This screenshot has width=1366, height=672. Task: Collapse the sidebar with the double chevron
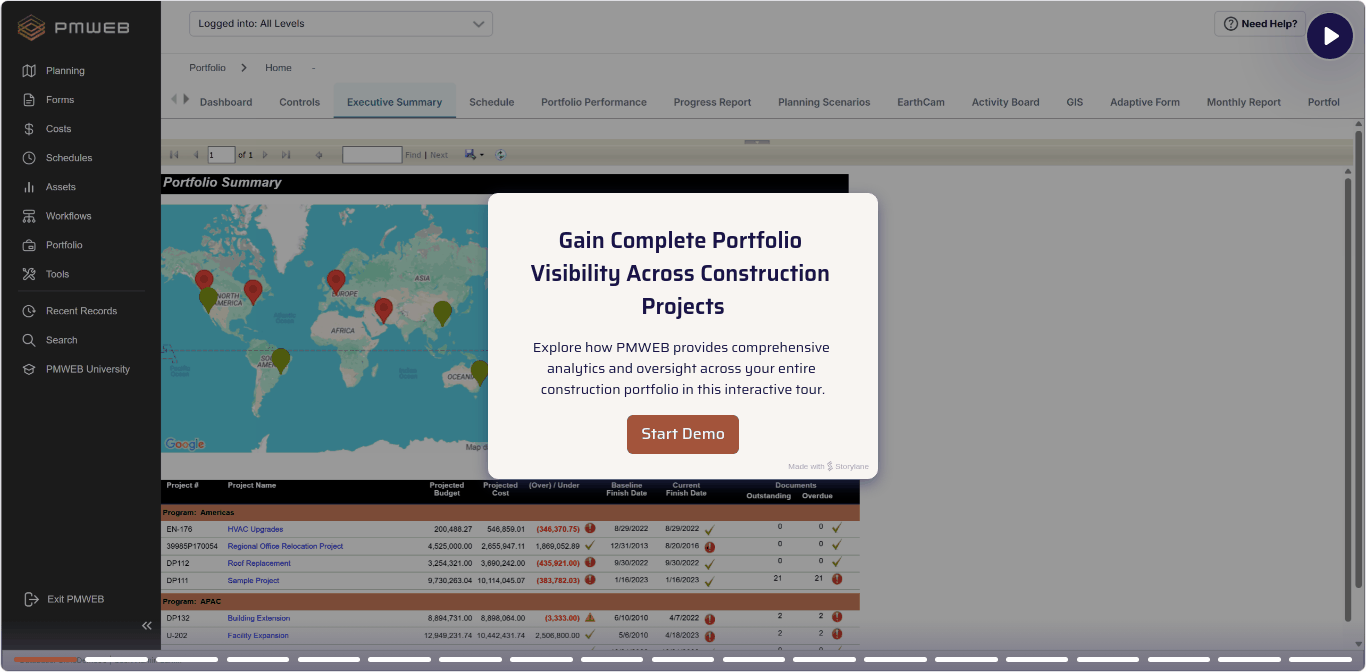[147, 625]
